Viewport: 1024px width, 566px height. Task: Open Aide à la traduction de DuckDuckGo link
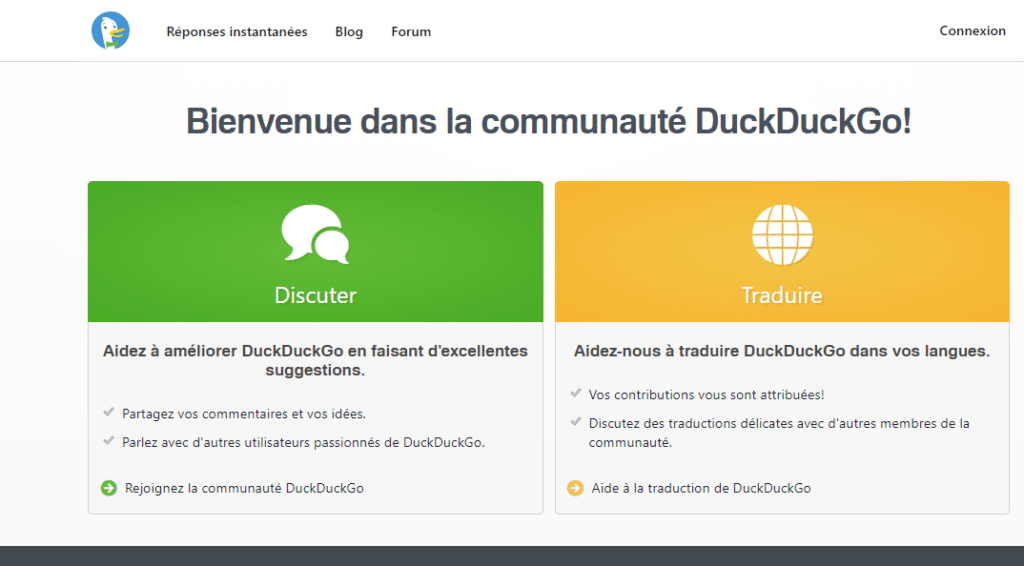tap(701, 488)
